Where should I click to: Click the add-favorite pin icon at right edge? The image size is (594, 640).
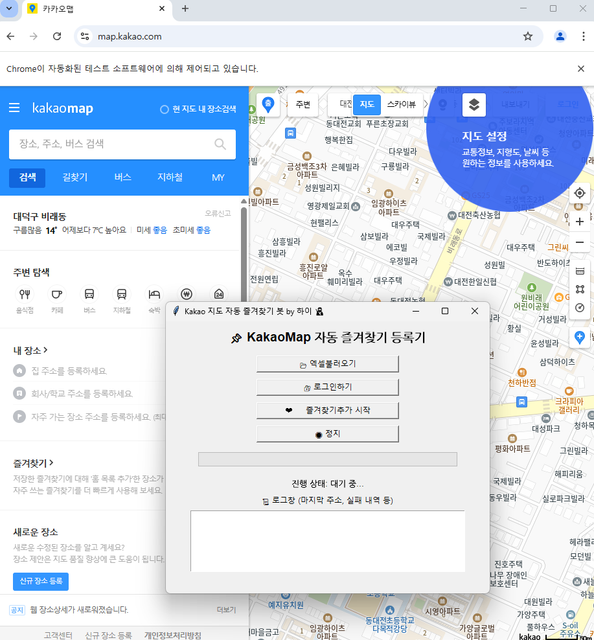579,338
